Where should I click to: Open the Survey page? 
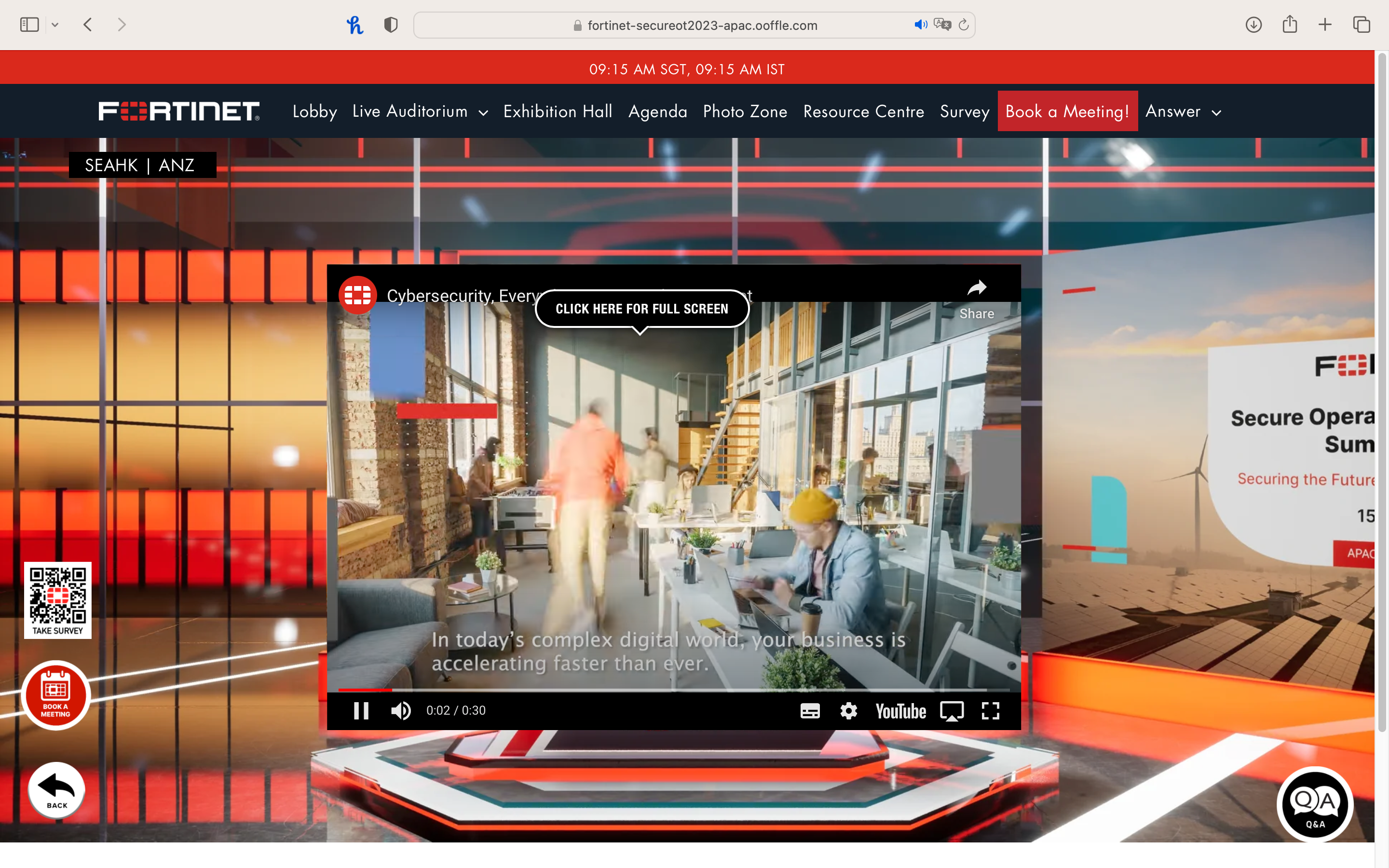click(x=964, y=111)
